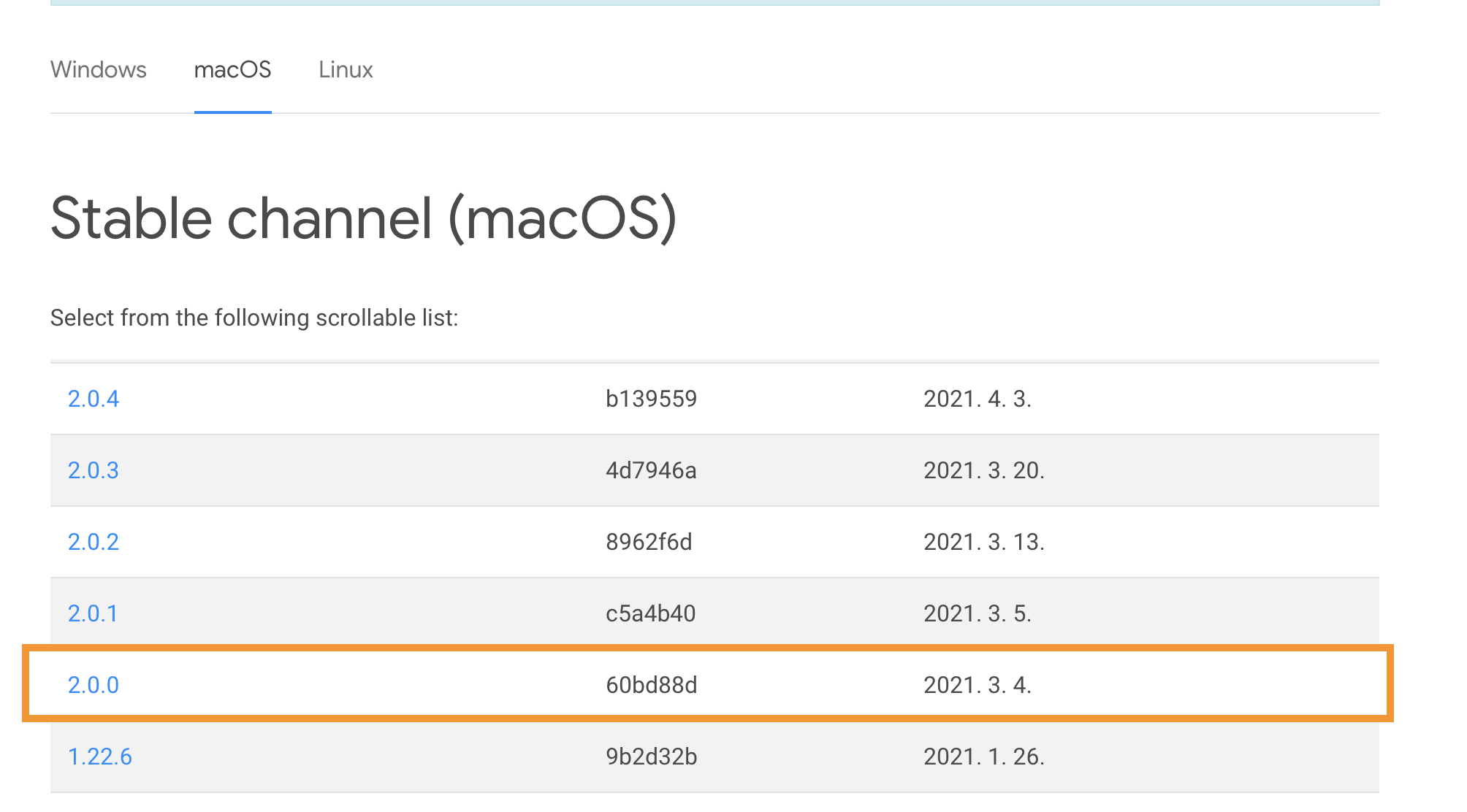The height and width of the screenshot is (812, 1467).
Task: Switch to the Windows tab
Action: point(99,69)
